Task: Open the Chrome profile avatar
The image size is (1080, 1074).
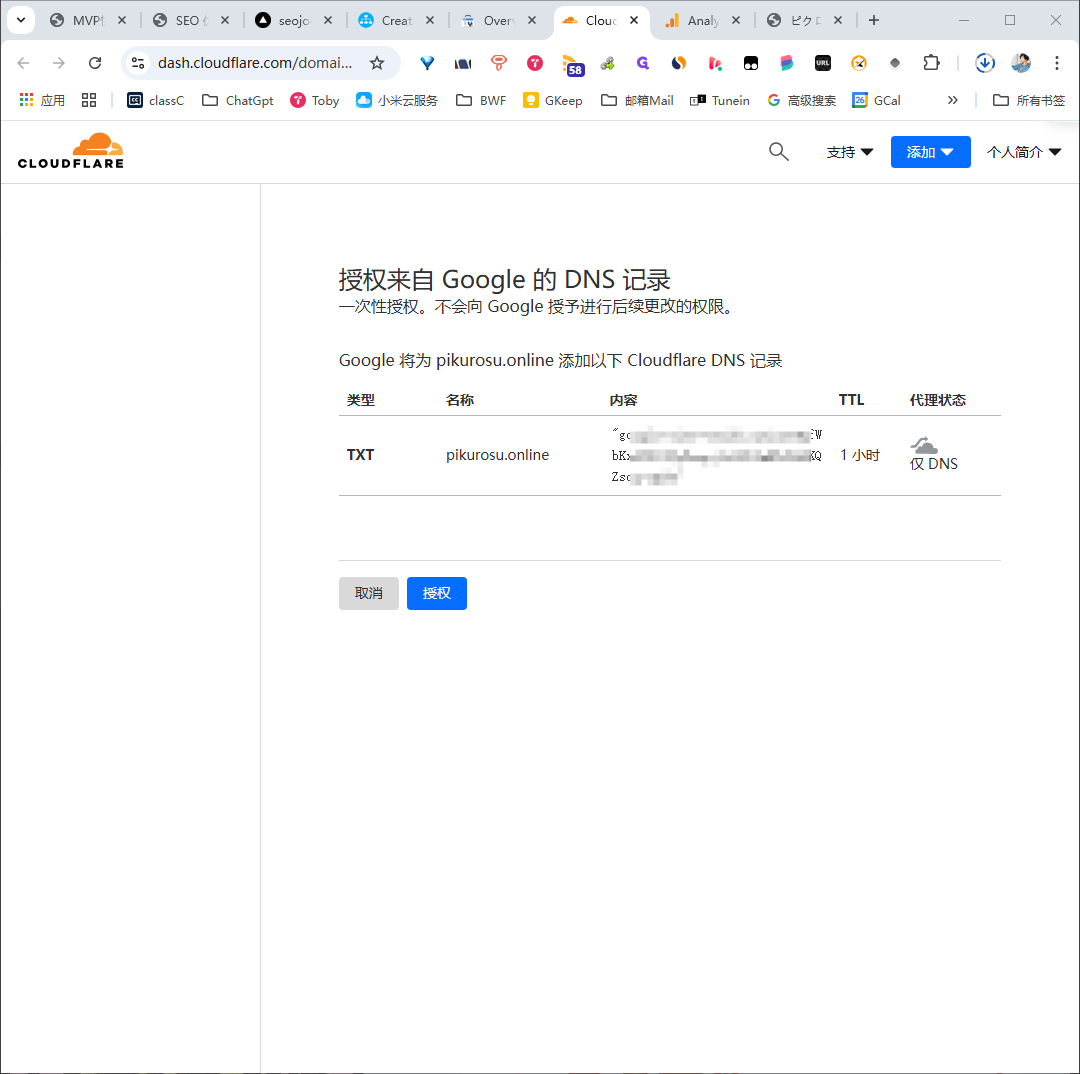Action: coord(1021,63)
